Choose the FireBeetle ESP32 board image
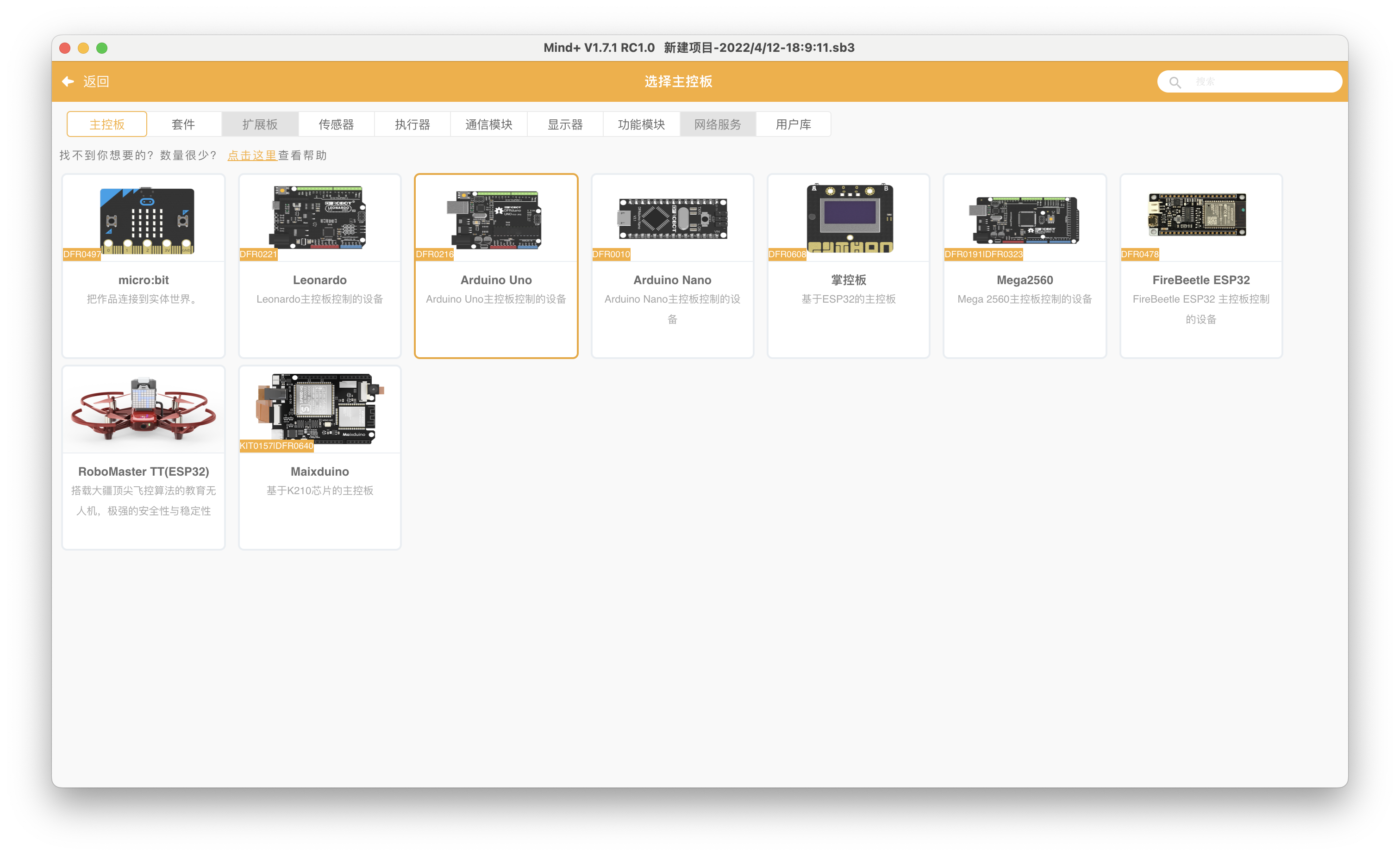 (x=1198, y=214)
